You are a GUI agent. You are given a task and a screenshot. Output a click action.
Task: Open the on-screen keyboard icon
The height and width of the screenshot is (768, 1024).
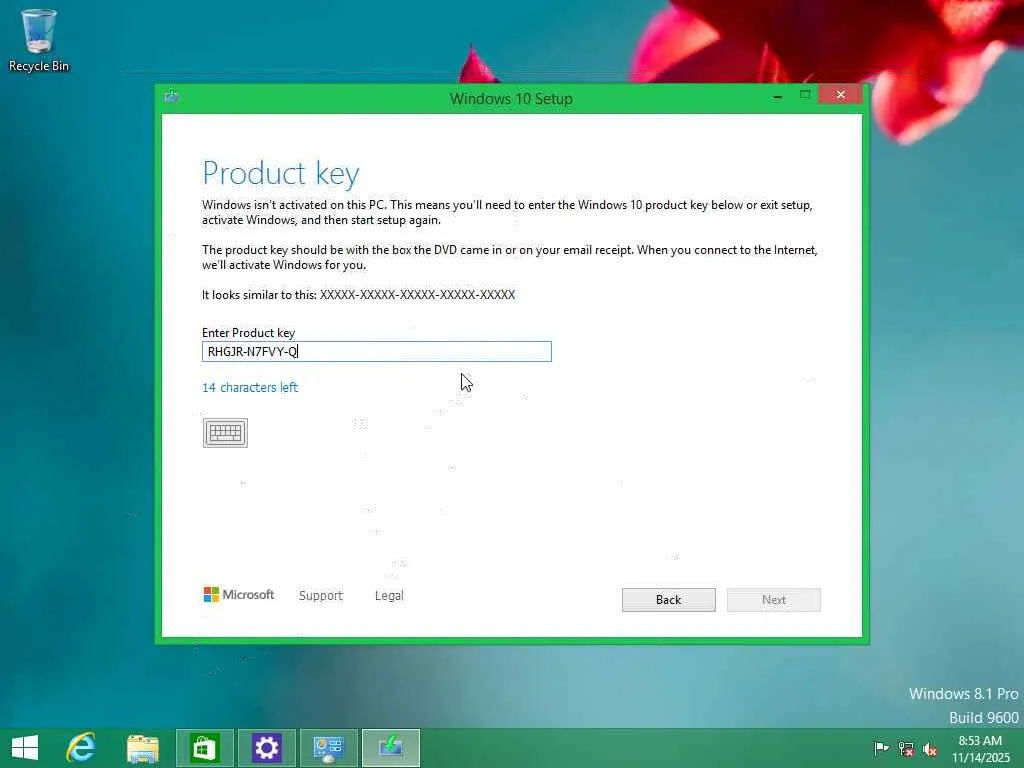(225, 432)
